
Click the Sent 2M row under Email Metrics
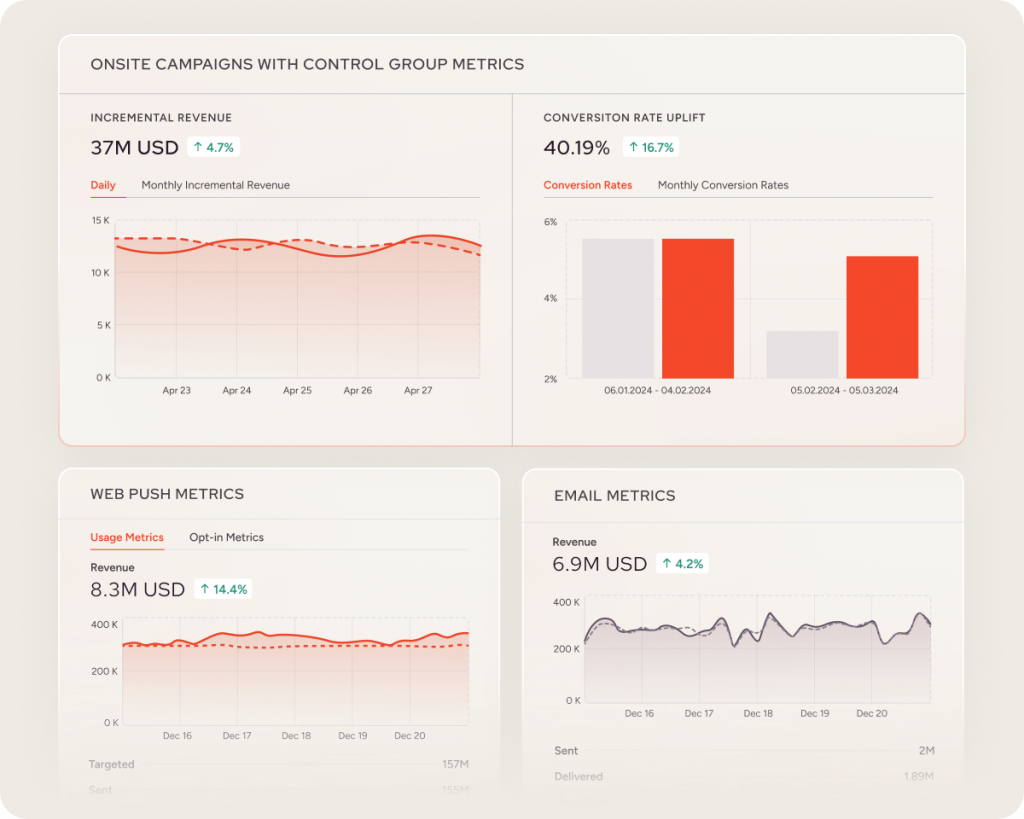[x=745, y=749]
